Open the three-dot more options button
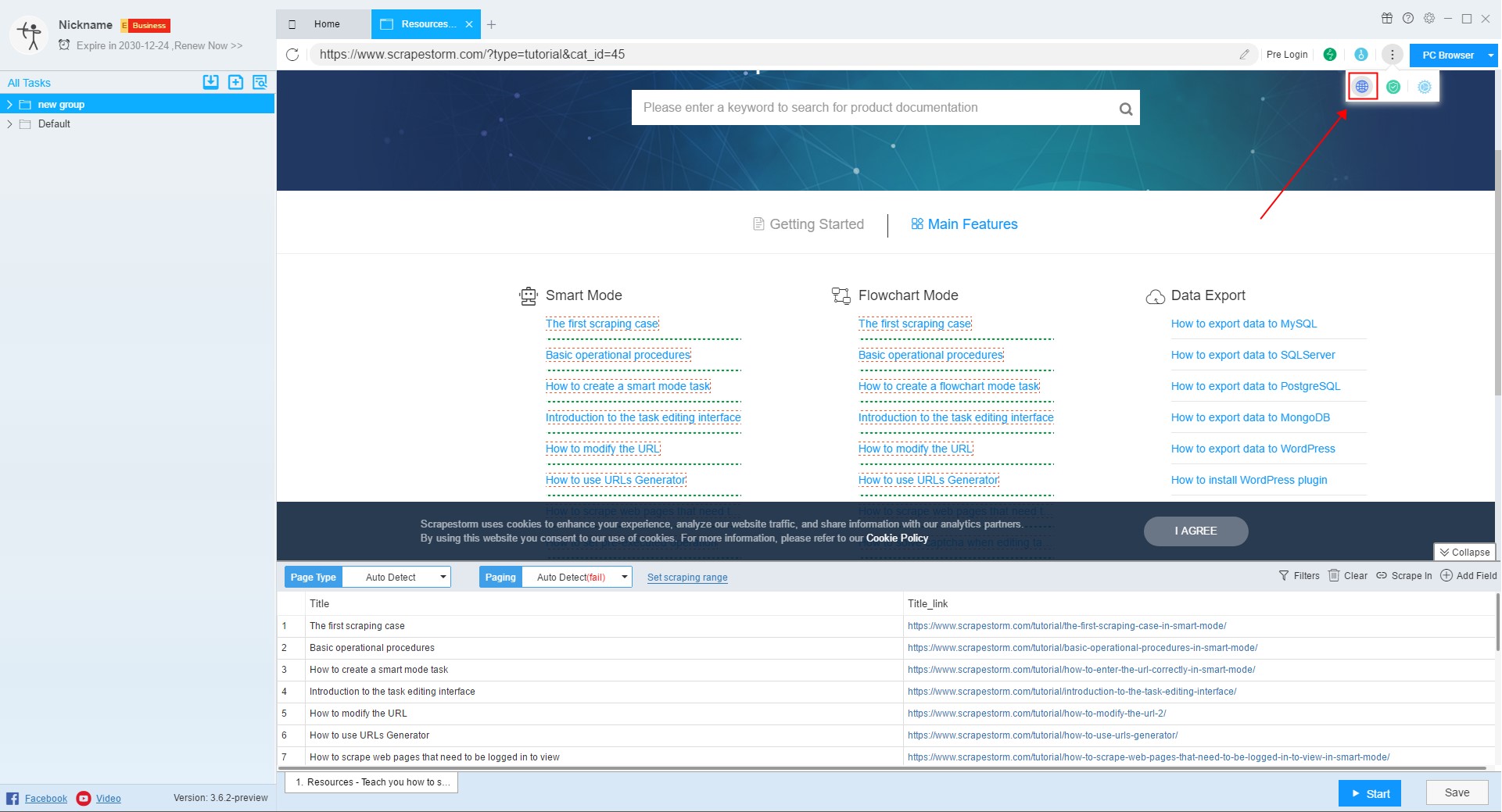This screenshot has width=1502, height=812. pyautogui.click(x=1392, y=55)
